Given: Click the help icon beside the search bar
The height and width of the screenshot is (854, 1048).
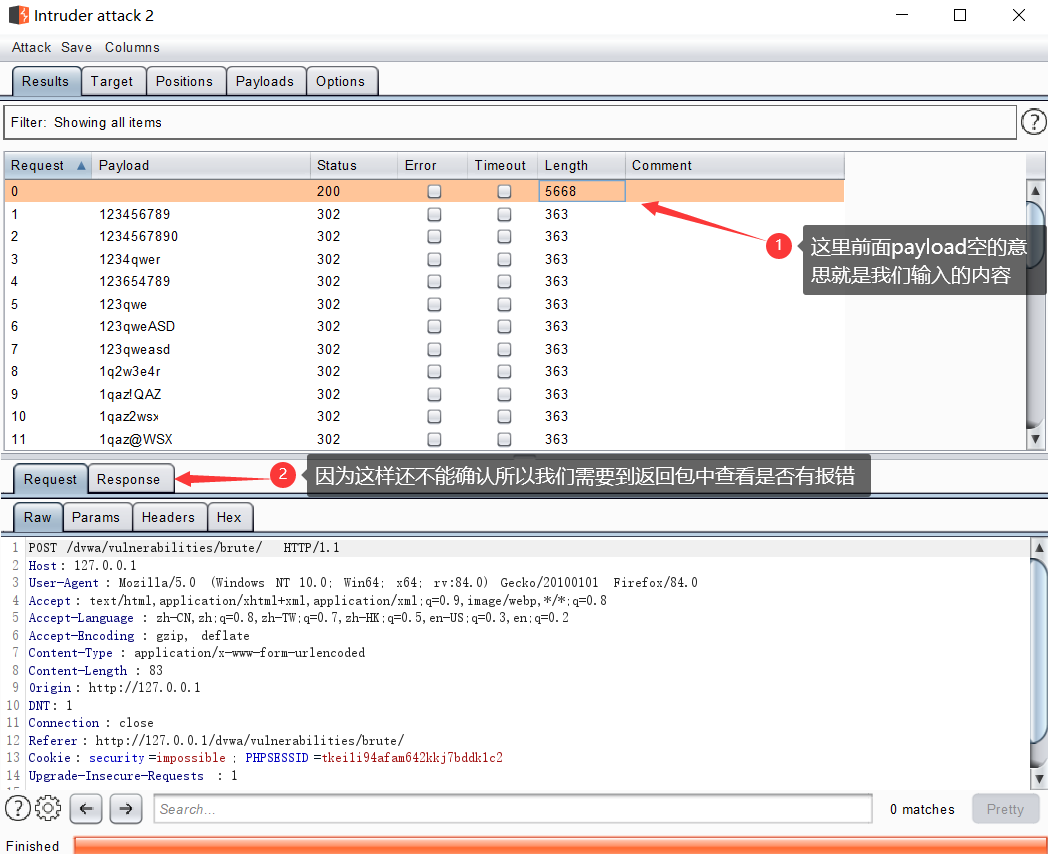Looking at the screenshot, I should [x=18, y=808].
